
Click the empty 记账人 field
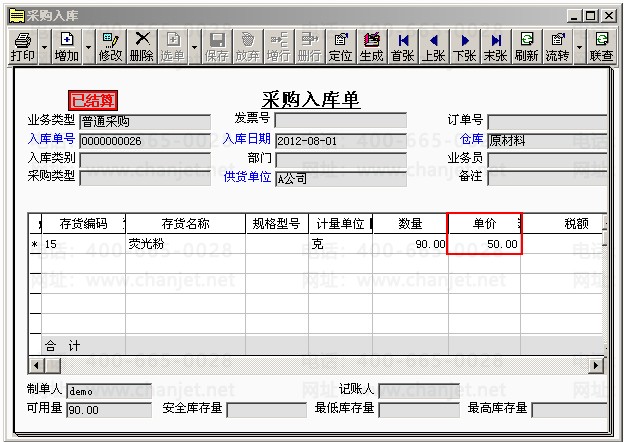point(419,391)
